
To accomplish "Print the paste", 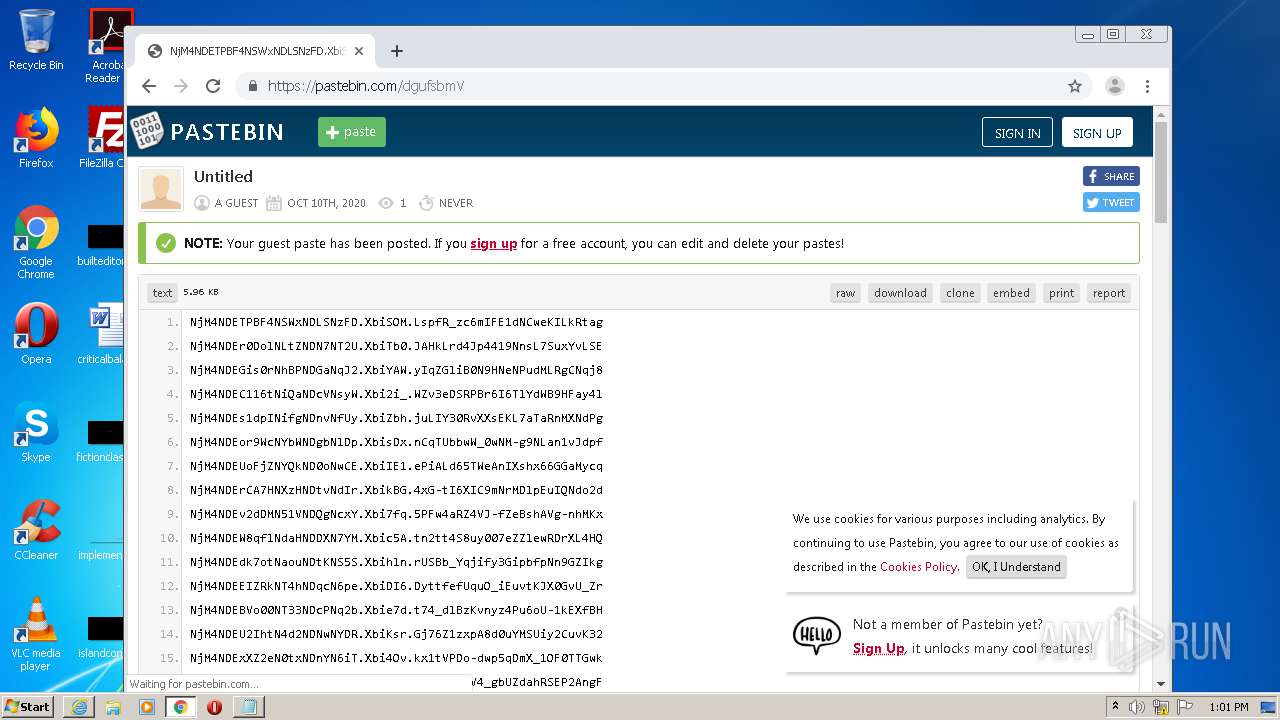I will (x=1061, y=293).
